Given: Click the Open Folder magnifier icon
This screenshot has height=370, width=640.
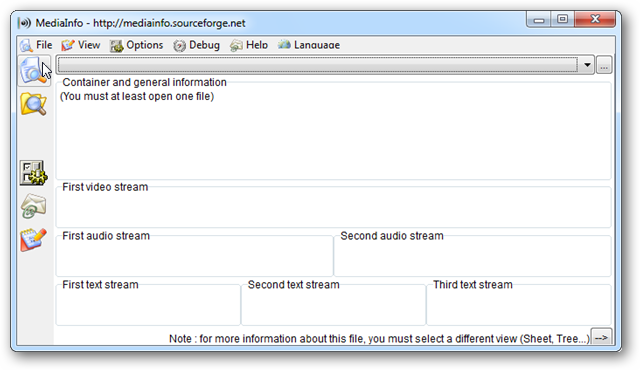Looking at the screenshot, I should pyautogui.click(x=33, y=104).
